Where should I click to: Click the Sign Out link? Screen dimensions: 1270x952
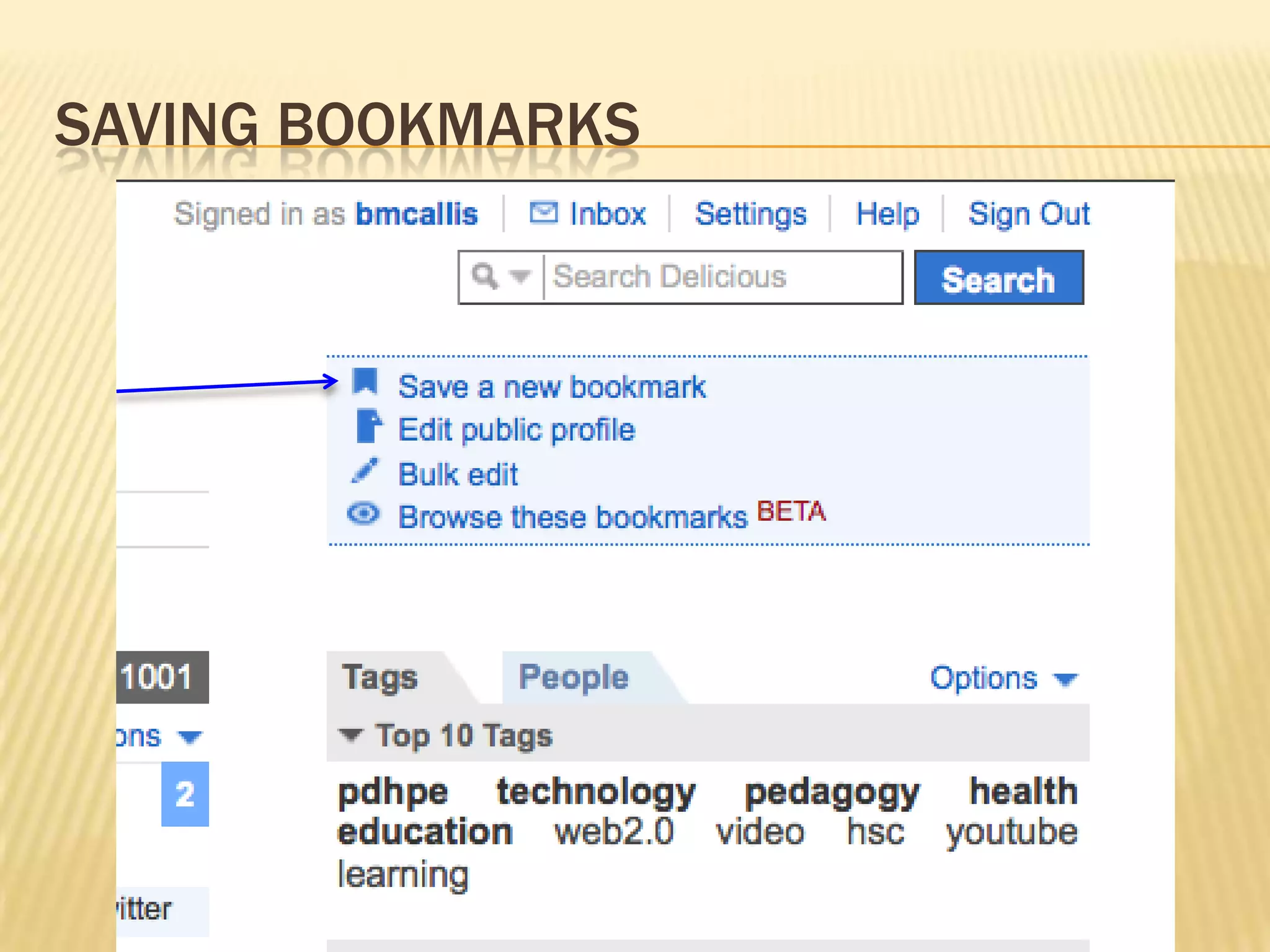coord(1029,214)
